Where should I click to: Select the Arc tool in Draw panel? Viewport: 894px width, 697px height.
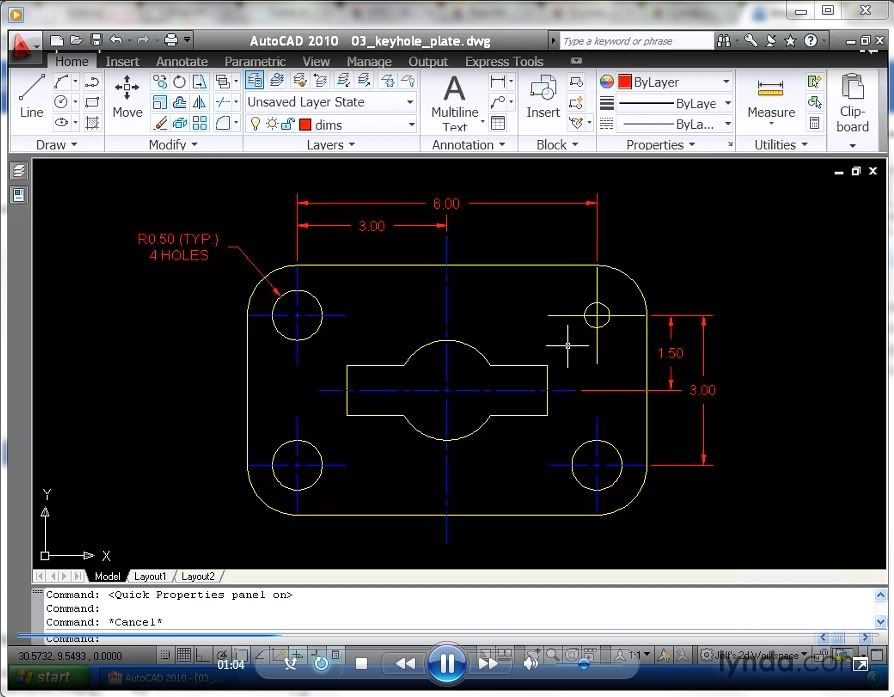click(62, 82)
